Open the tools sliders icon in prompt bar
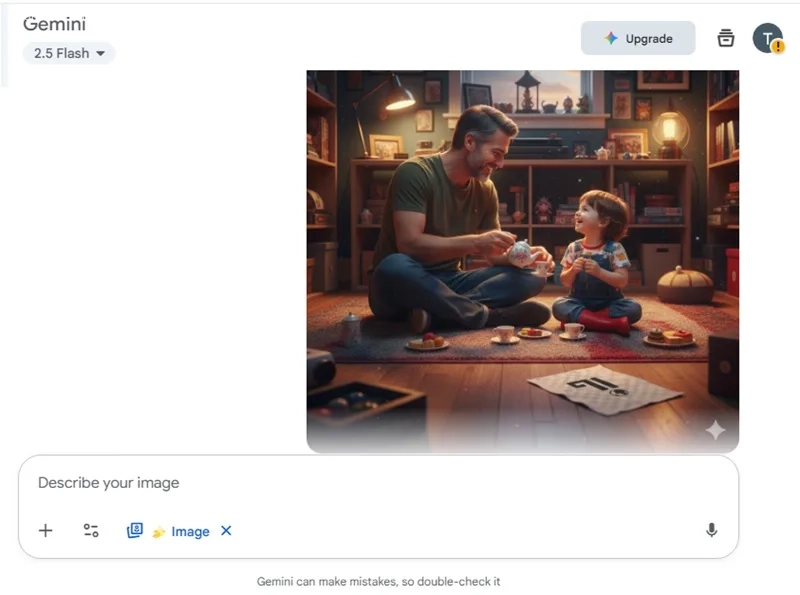The height and width of the screenshot is (595, 800). pyautogui.click(x=91, y=531)
